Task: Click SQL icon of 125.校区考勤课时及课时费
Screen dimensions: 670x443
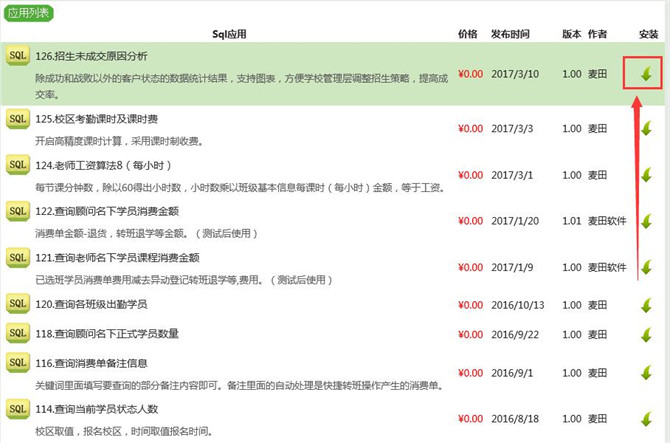Action: 18,119
